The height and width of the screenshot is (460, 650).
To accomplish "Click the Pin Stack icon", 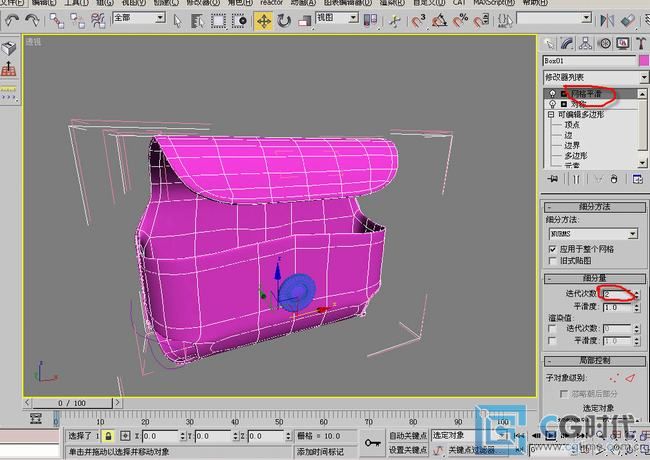I will click(x=553, y=179).
